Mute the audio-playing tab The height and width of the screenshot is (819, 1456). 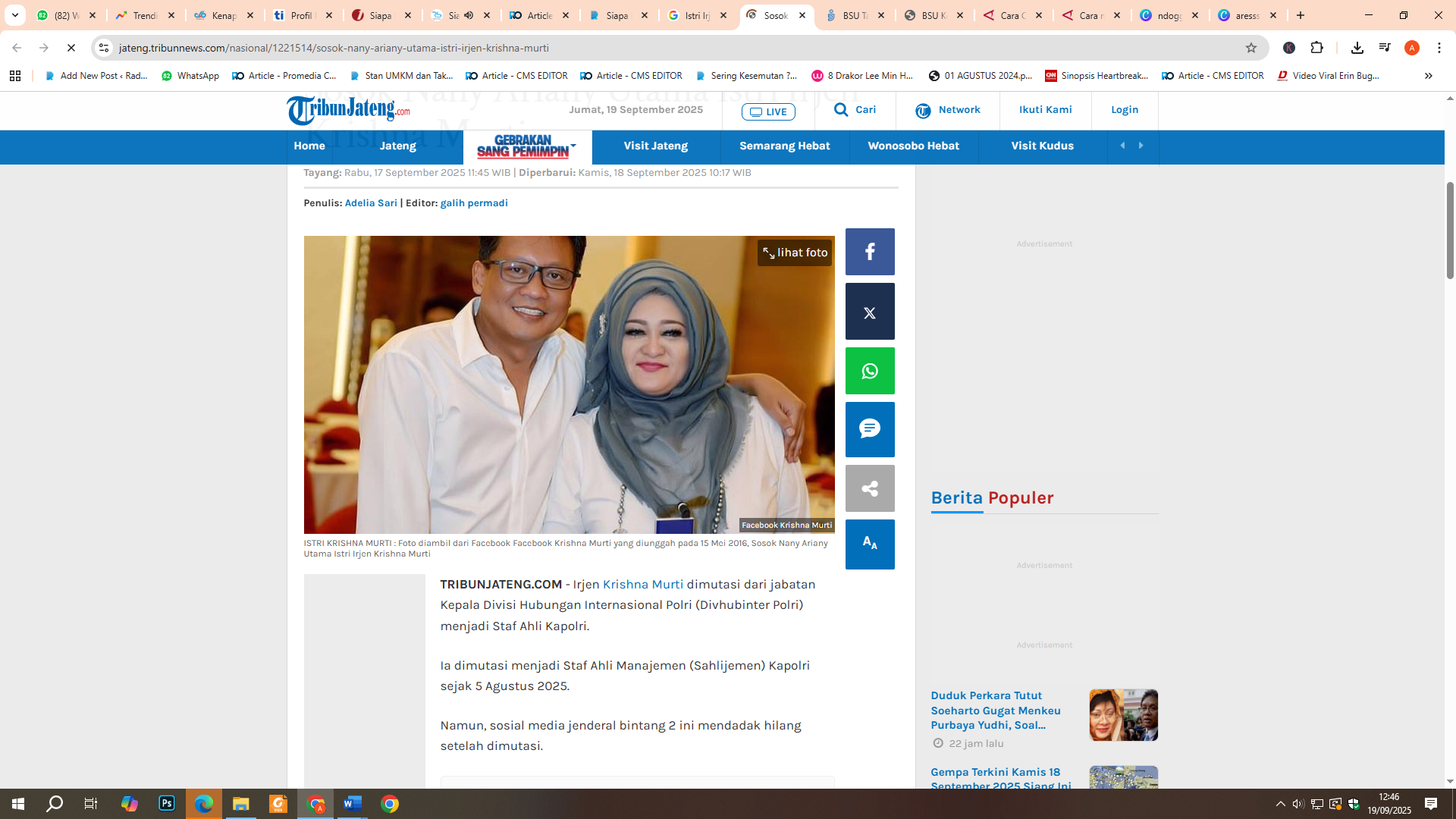pos(469,15)
